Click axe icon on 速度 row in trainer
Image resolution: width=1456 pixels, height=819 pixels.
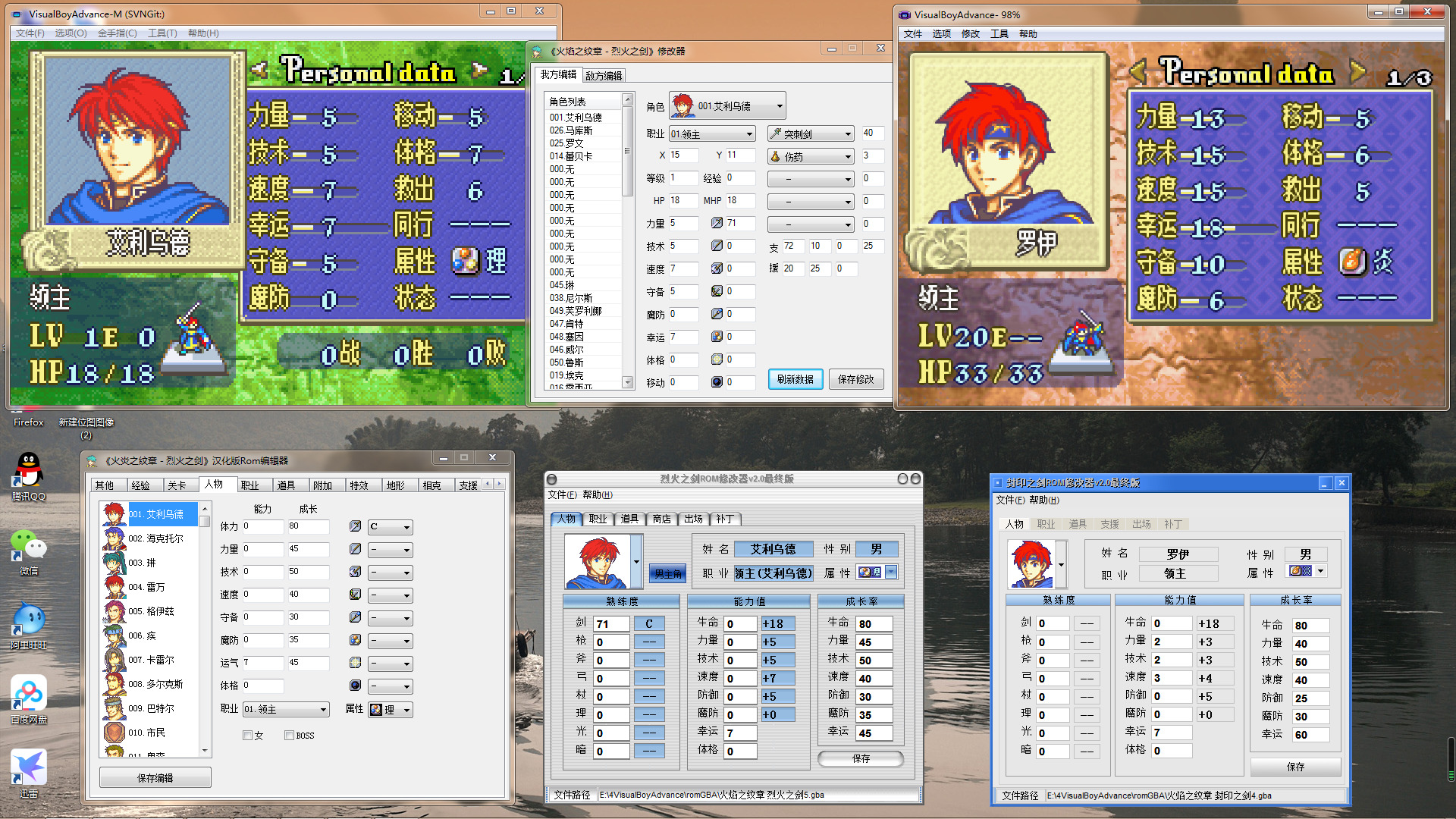click(717, 268)
